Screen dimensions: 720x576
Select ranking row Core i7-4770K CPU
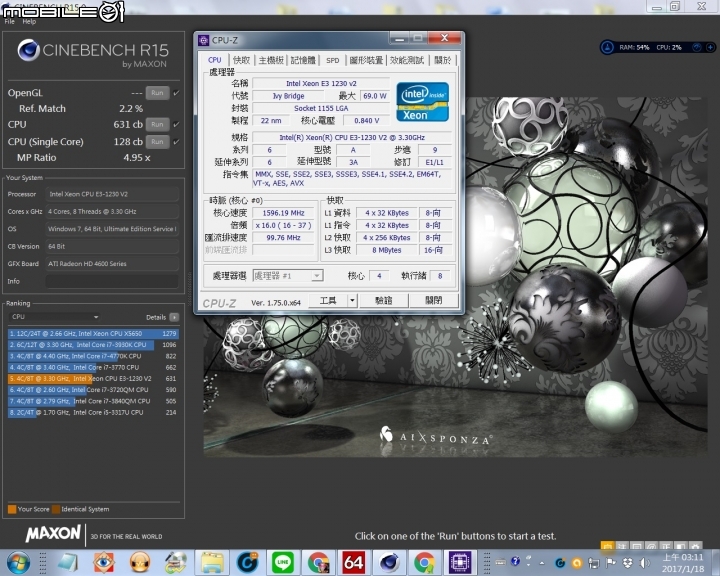coord(93,356)
